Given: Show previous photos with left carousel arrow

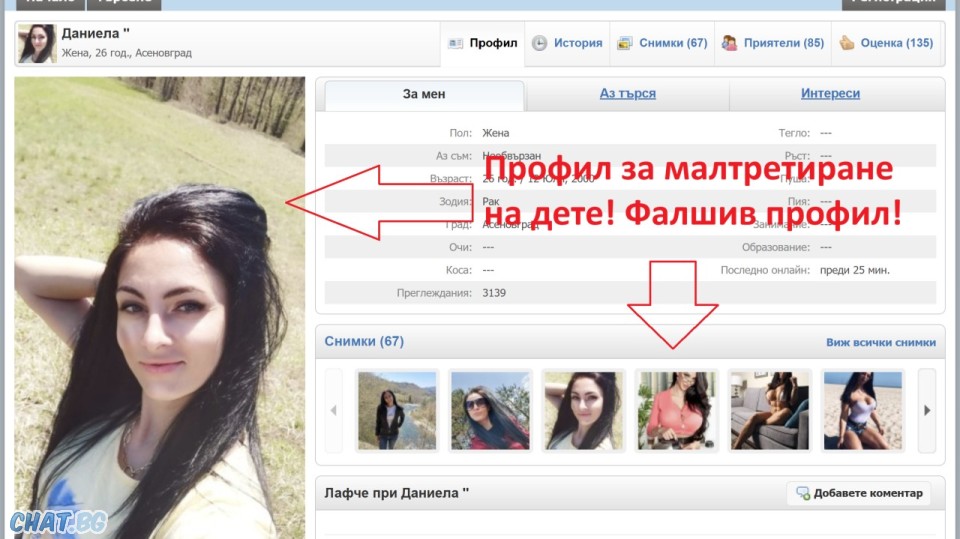Looking at the screenshot, I should coord(334,410).
